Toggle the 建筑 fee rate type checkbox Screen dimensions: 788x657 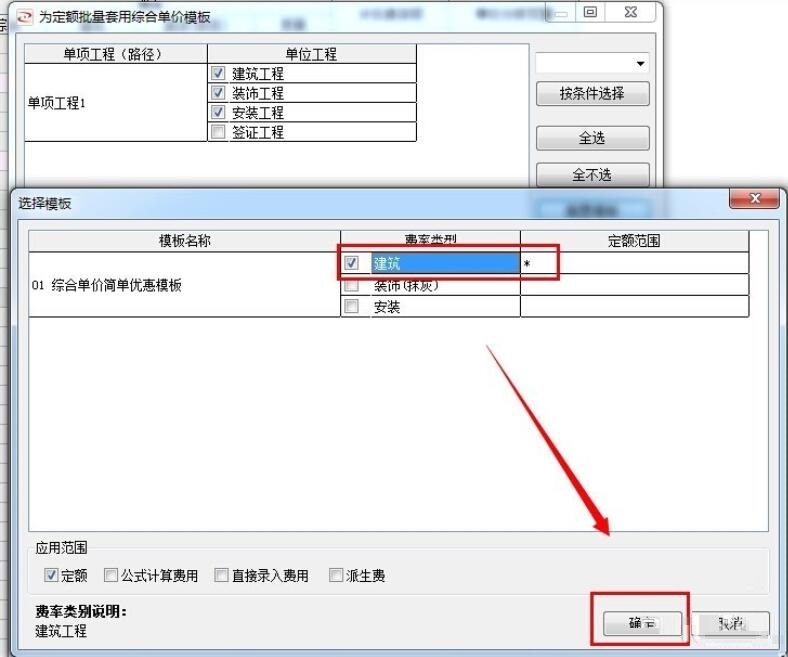[351, 262]
